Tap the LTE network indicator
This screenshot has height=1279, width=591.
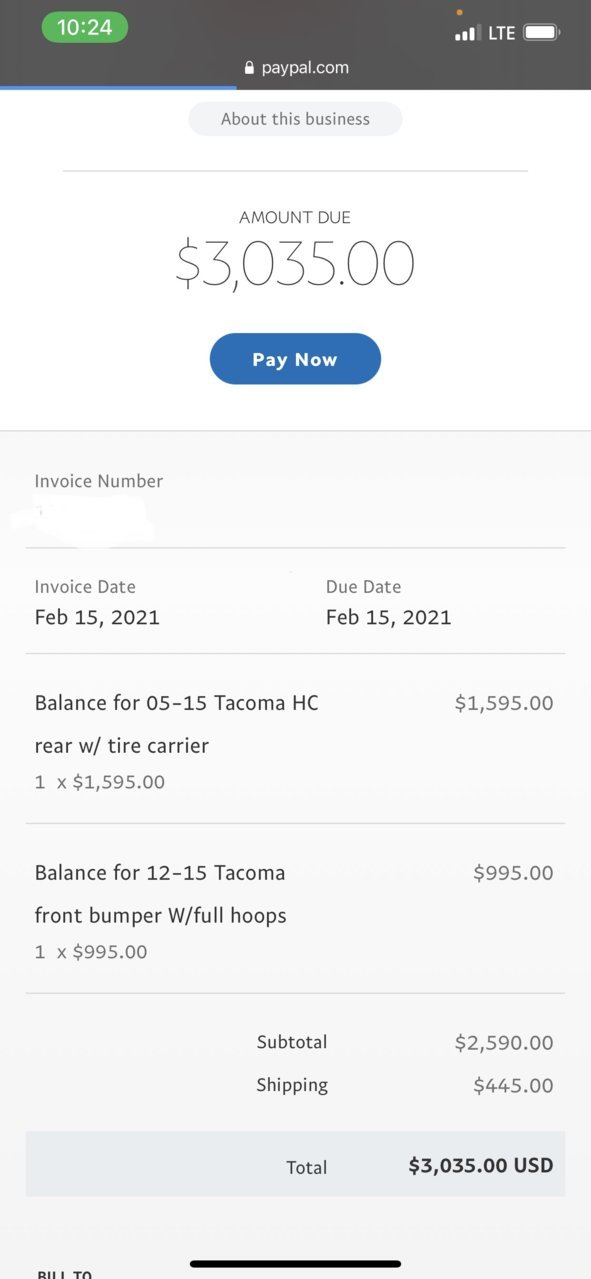pyautogui.click(x=502, y=33)
